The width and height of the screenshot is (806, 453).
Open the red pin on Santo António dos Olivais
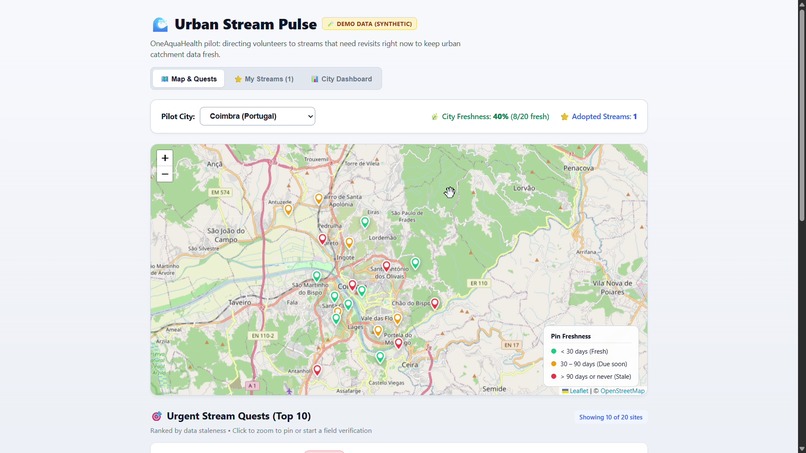[x=387, y=266]
